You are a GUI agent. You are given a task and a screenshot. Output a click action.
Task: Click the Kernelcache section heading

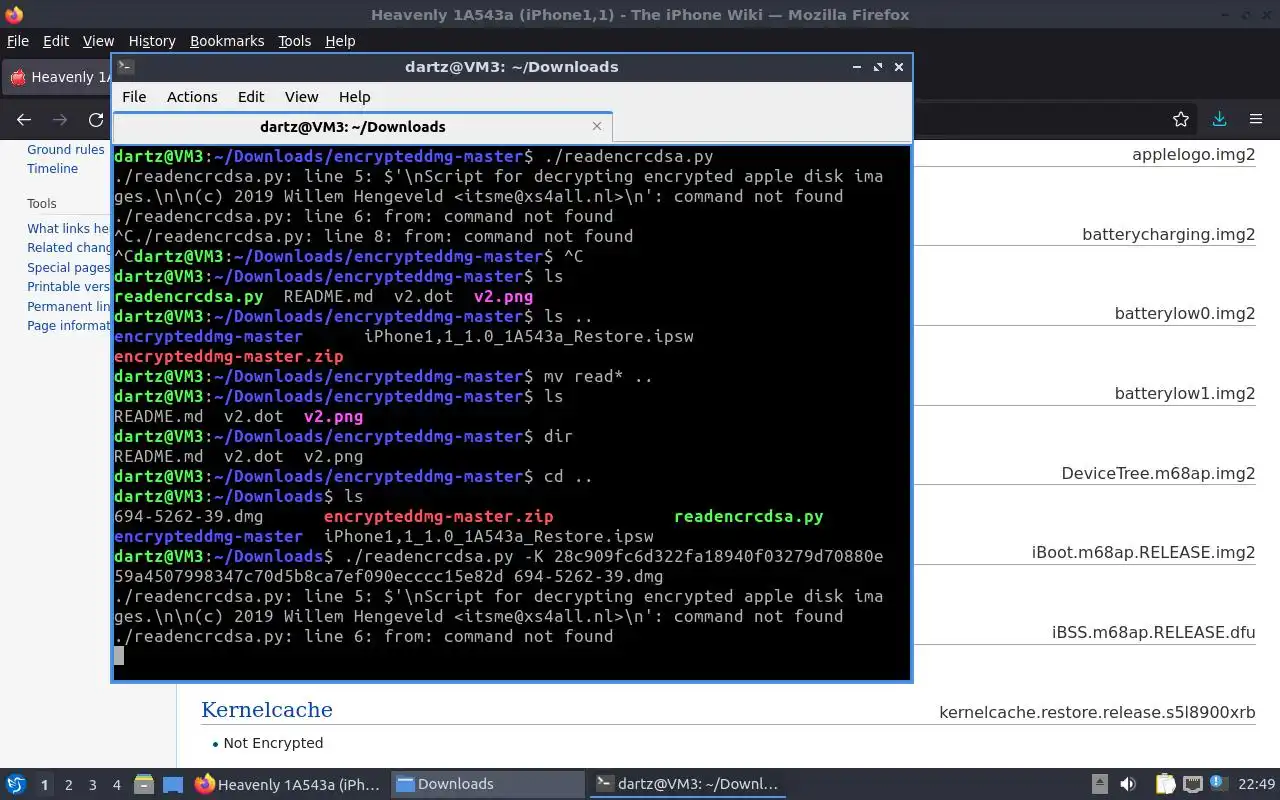(267, 710)
